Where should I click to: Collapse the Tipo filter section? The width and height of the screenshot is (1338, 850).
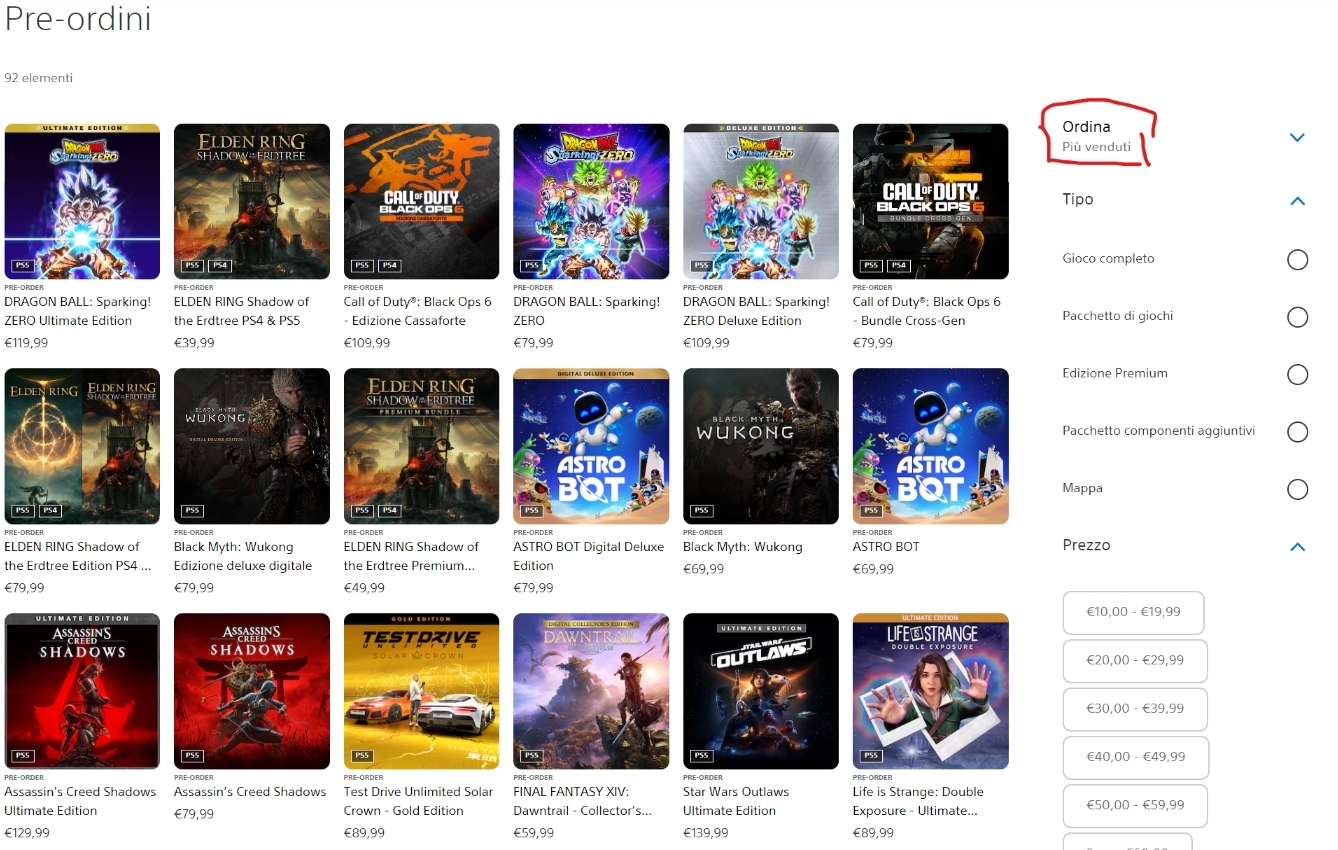pos(1297,201)
